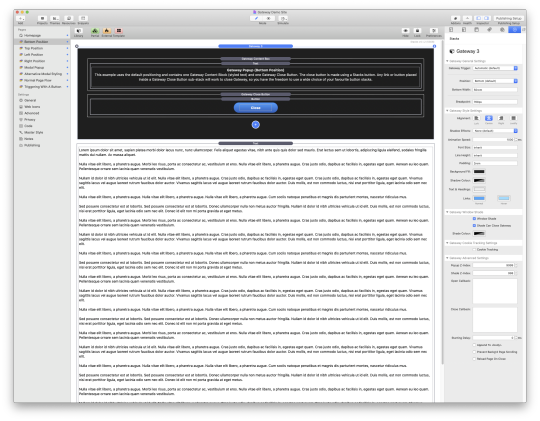Screen dimensions: 540x421
Task: Open Background Fill color swatch
Action: click(x=479, y=172)
